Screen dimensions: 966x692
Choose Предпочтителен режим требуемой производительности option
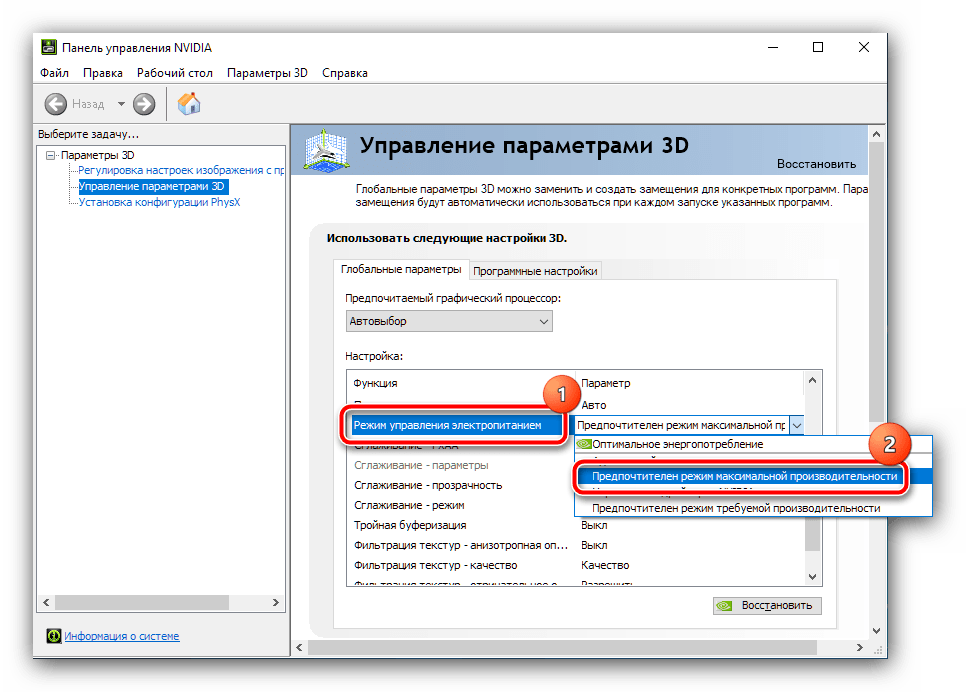tap(736, 508)
